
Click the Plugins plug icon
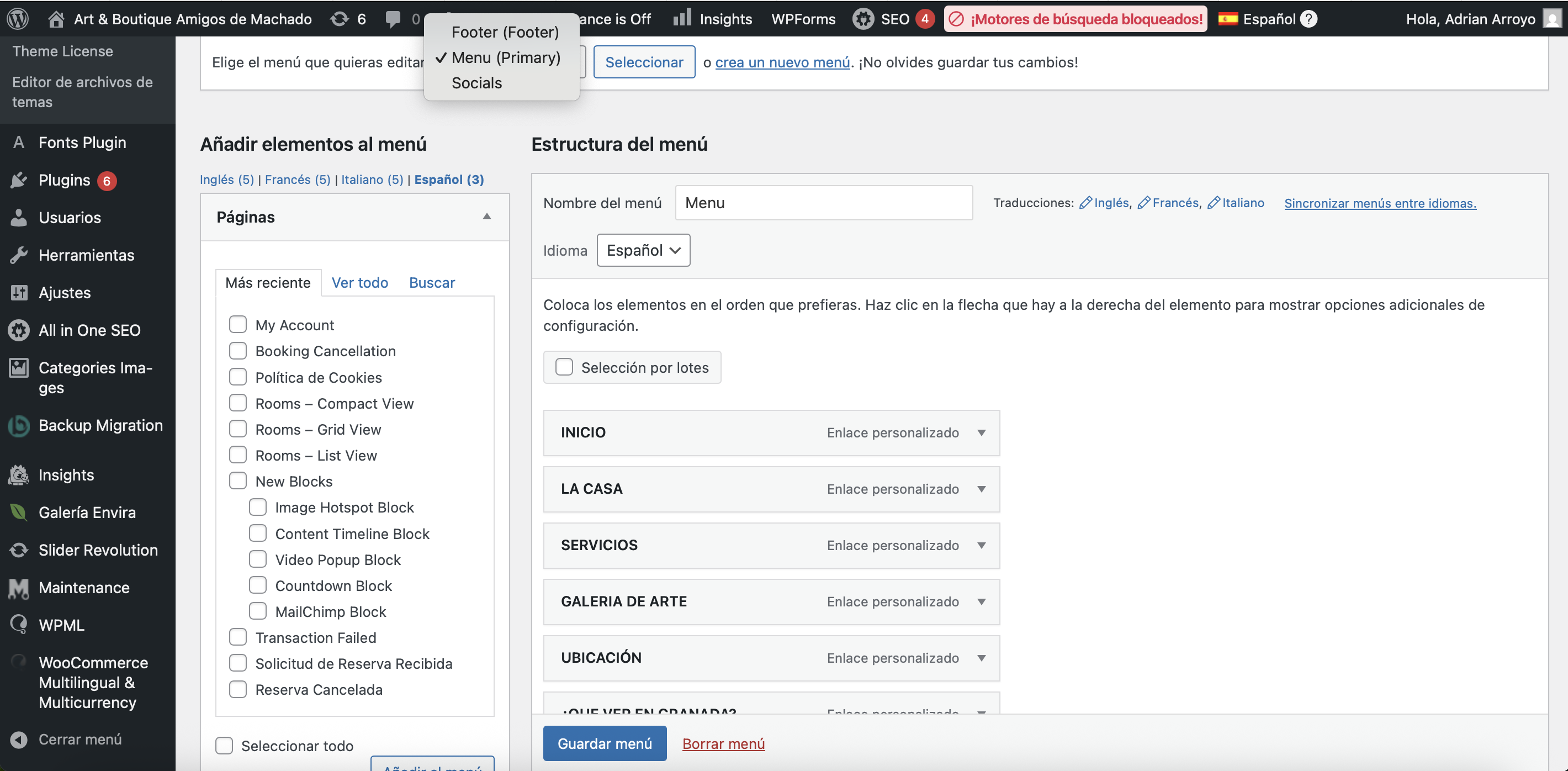click(x=19, y=180)
